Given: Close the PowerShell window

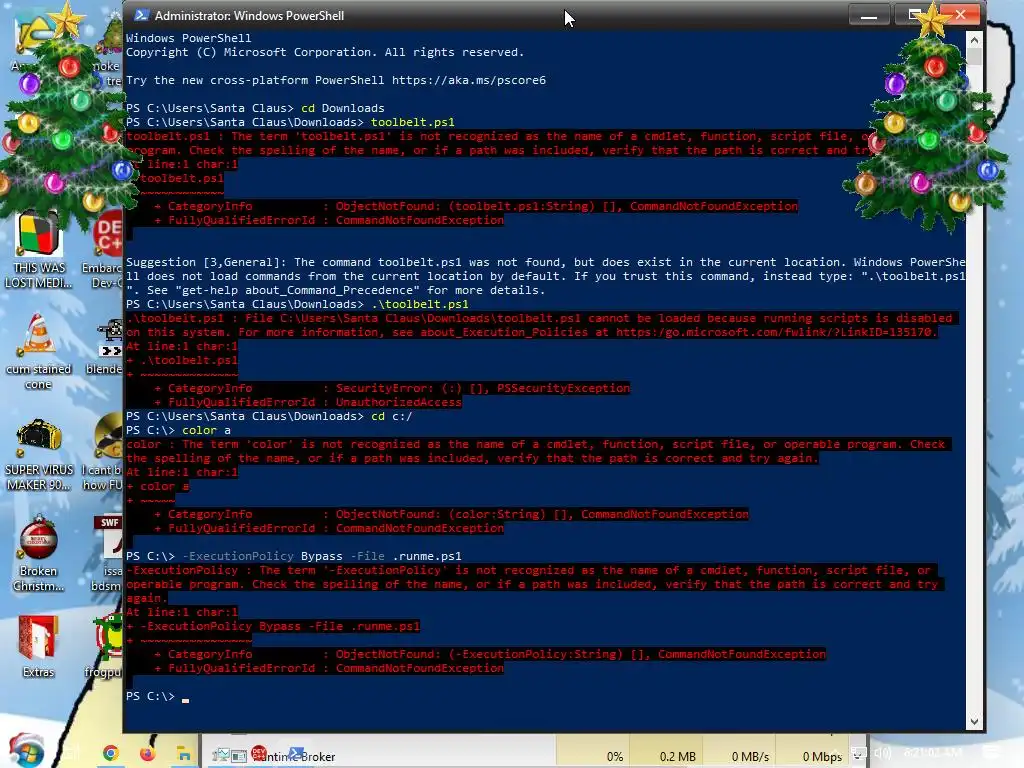Looking at the screenshot, I should coord(960,14).
